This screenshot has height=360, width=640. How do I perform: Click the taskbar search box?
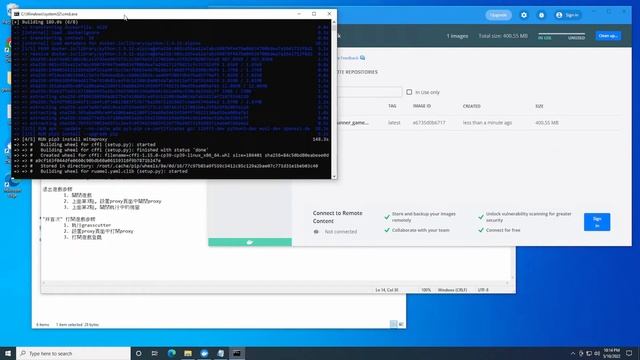pos(73,353)
